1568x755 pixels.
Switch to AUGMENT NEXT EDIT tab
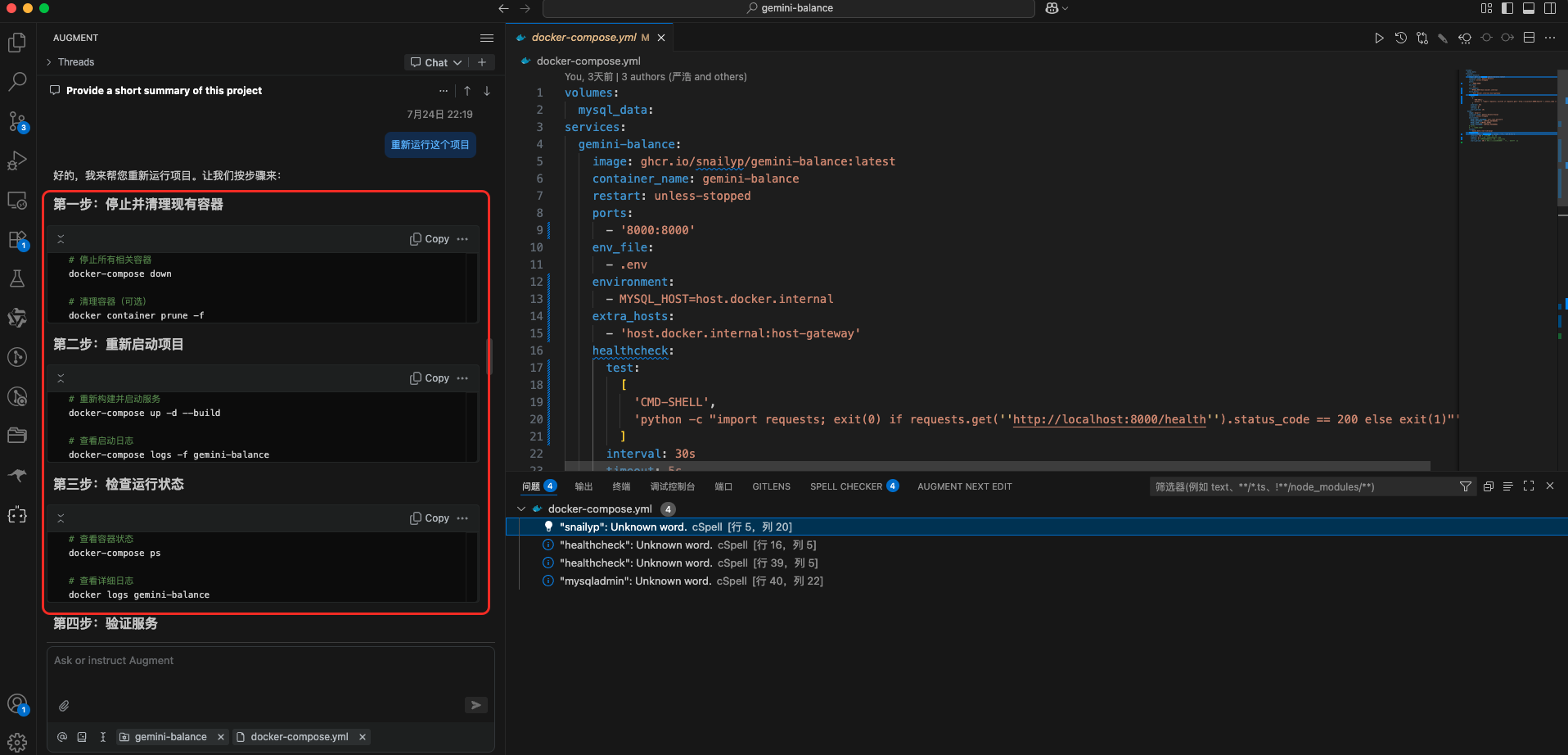pos(964,486)
